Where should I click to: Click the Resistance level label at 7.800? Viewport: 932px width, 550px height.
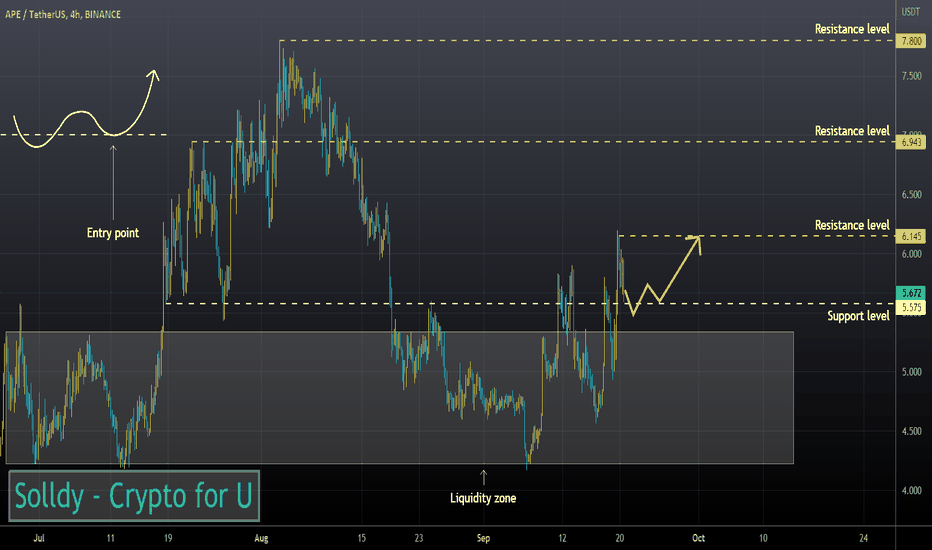(x=852, y=29)
